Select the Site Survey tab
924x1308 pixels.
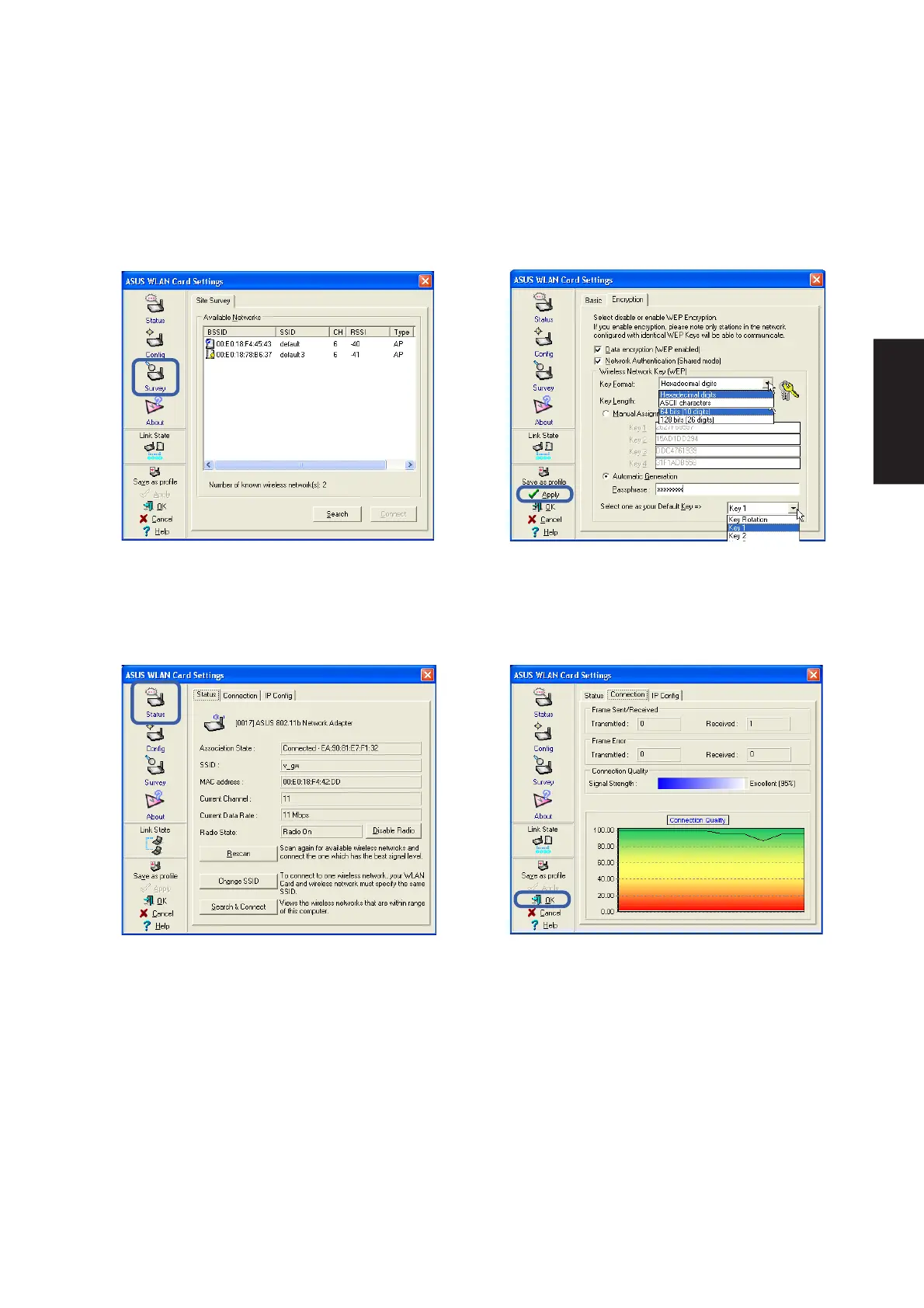click(213, 301)
